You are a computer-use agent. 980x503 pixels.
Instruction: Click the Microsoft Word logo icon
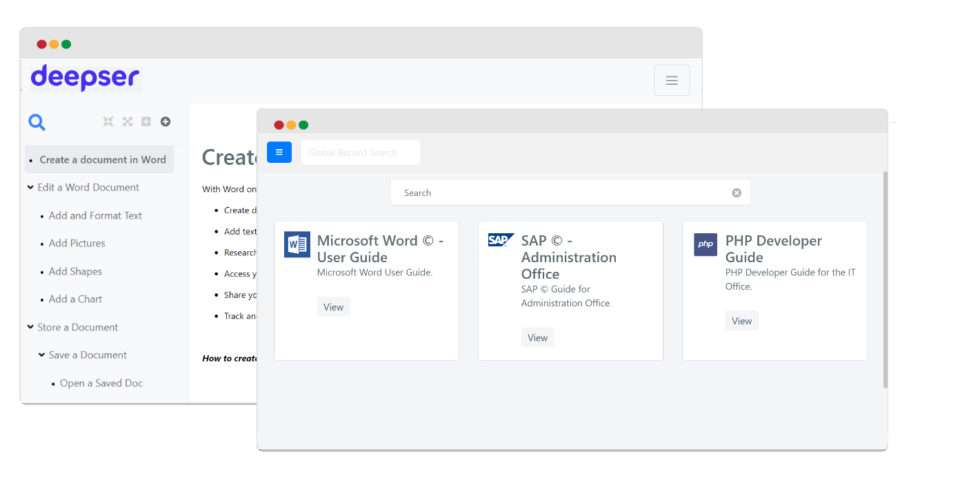(x=297, y=244)
